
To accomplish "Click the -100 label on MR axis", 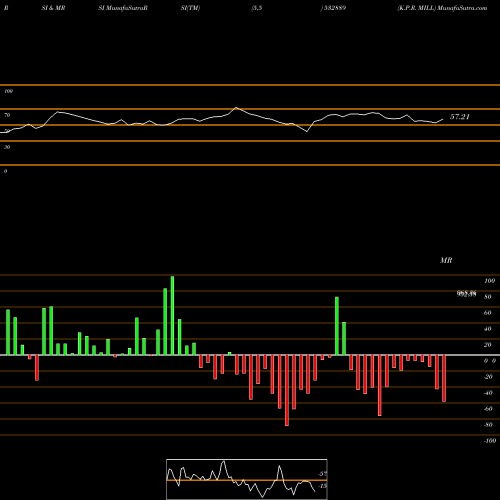I will [x=490, y=441].
